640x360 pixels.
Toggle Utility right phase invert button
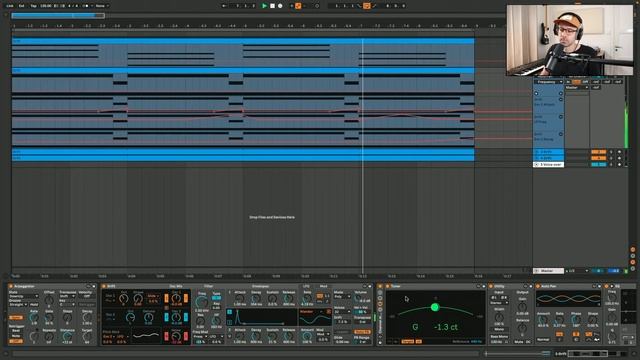pyautogui.click(x=504, y=298)
